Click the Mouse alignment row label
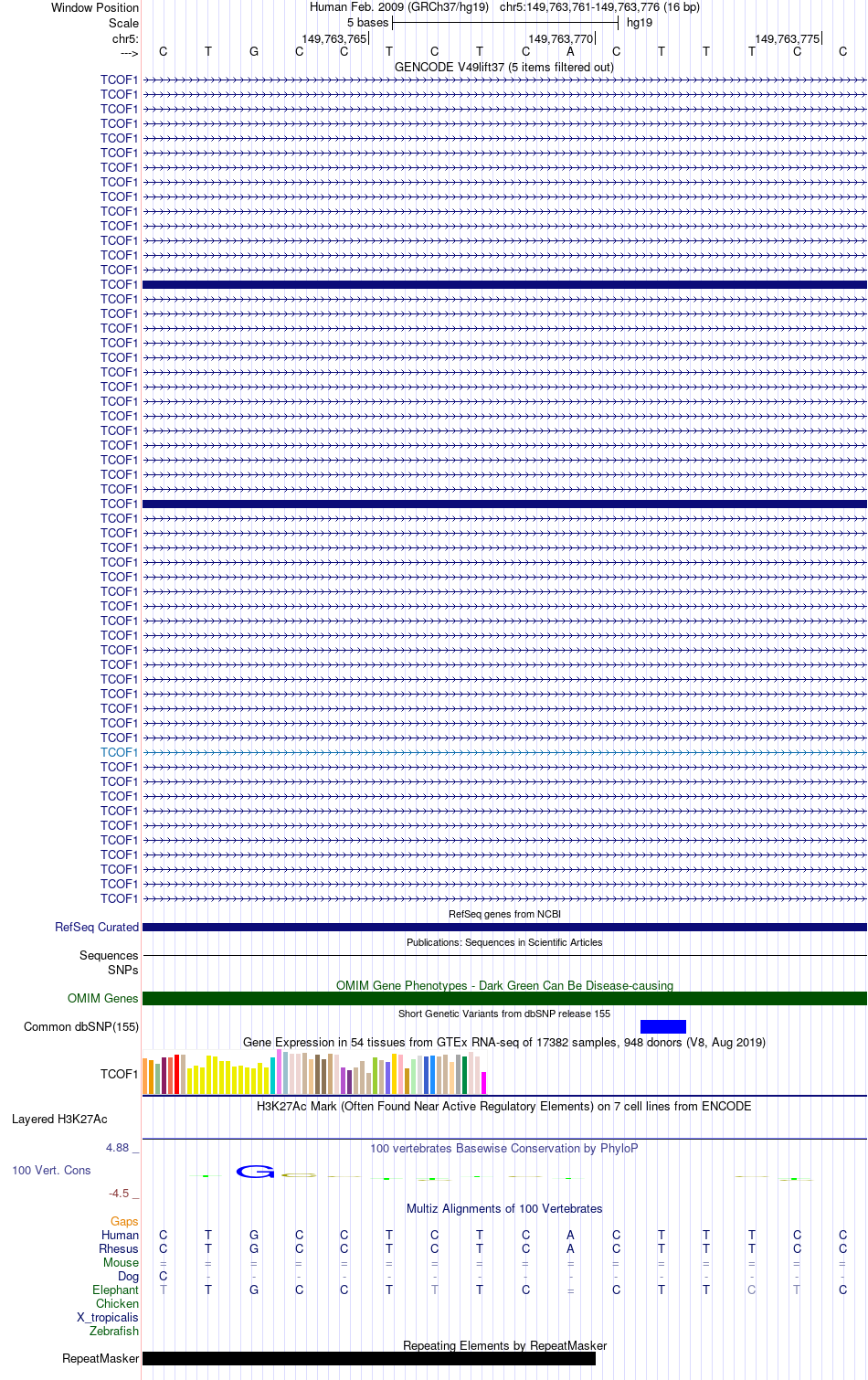868x1380 pixels. (x=121, y=1262)
